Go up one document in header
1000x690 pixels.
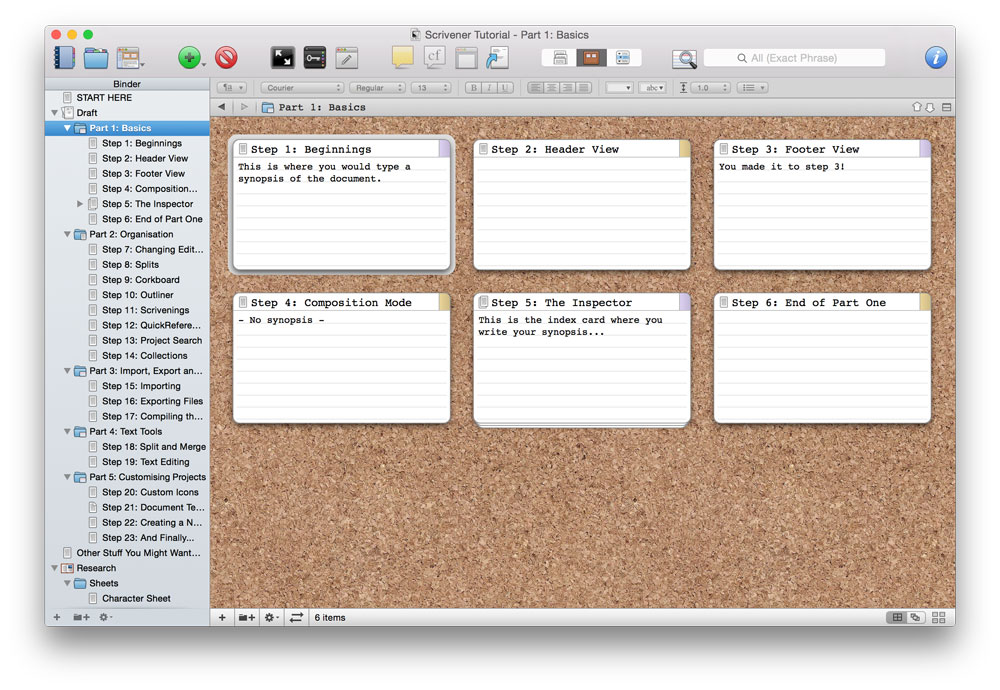(917, 107)
